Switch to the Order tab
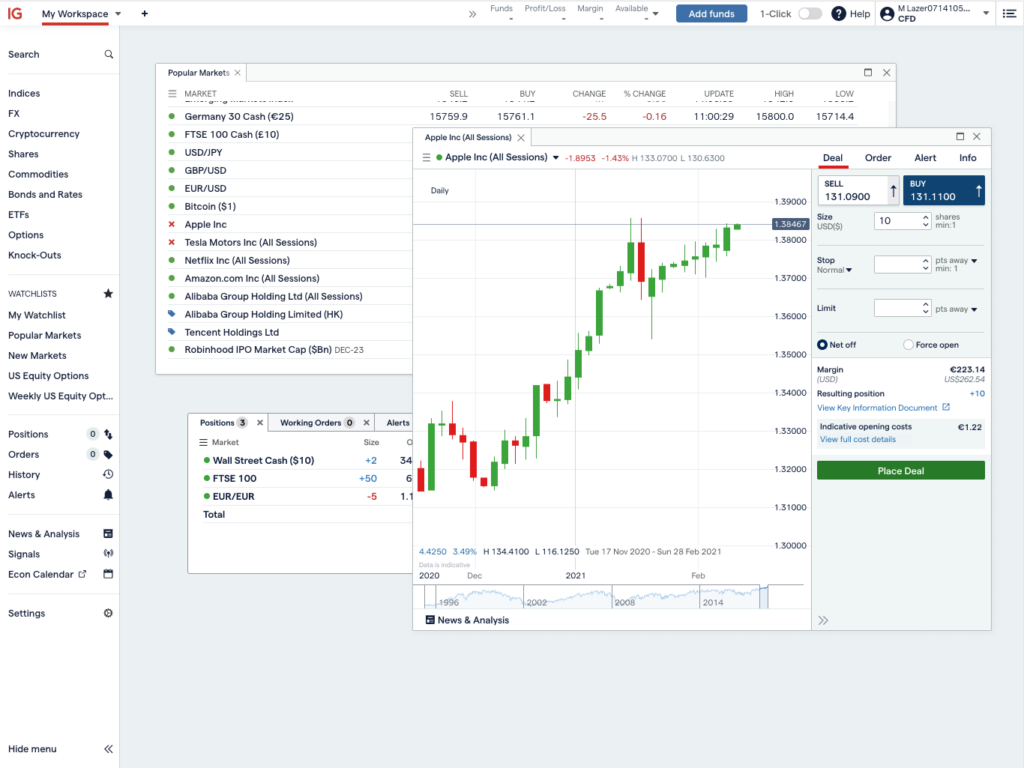The width and height of the screenshot is (1024, 768). pyautogui.click(x=878, y=158)
